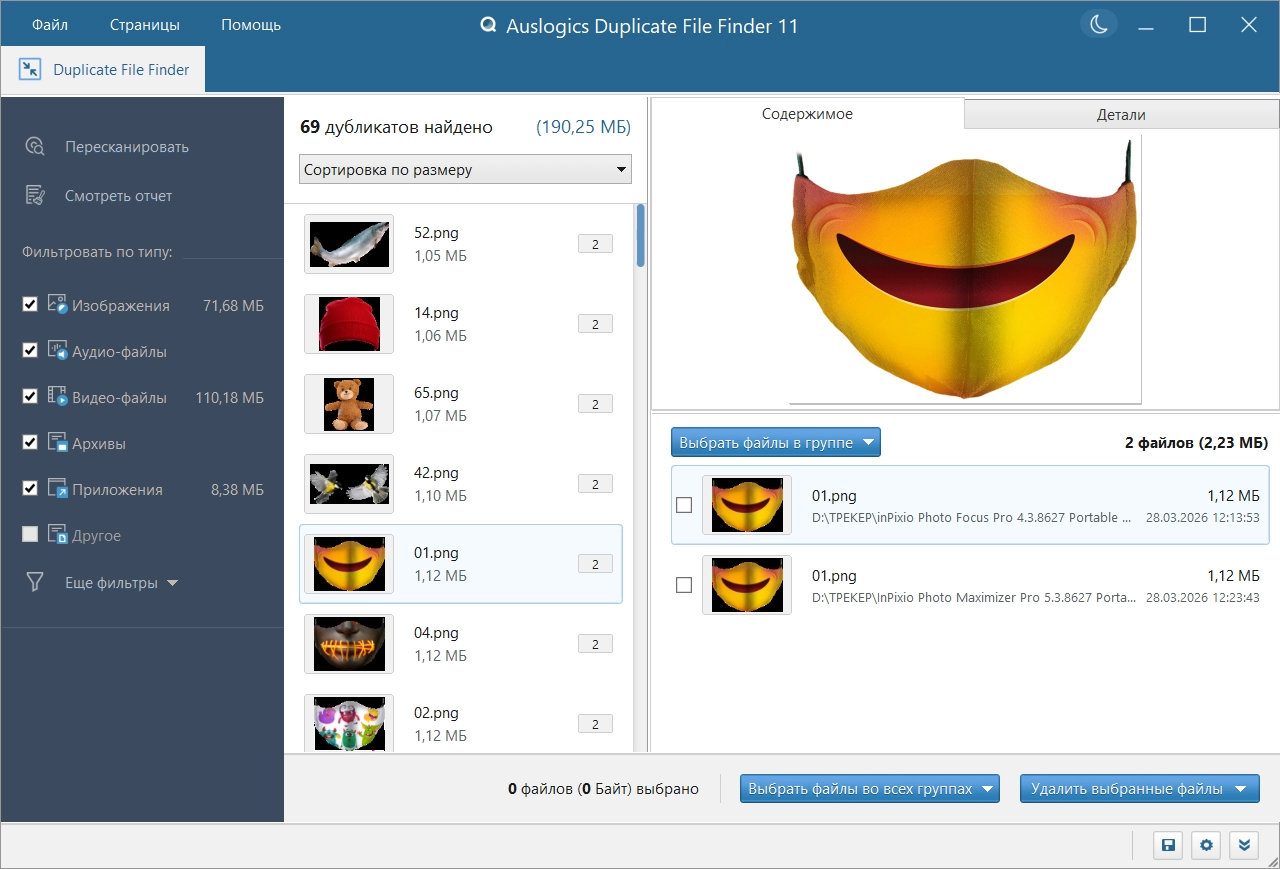Enable the Другое filter checkbox
Viewport: 1280px width, 869px height.
30,535
